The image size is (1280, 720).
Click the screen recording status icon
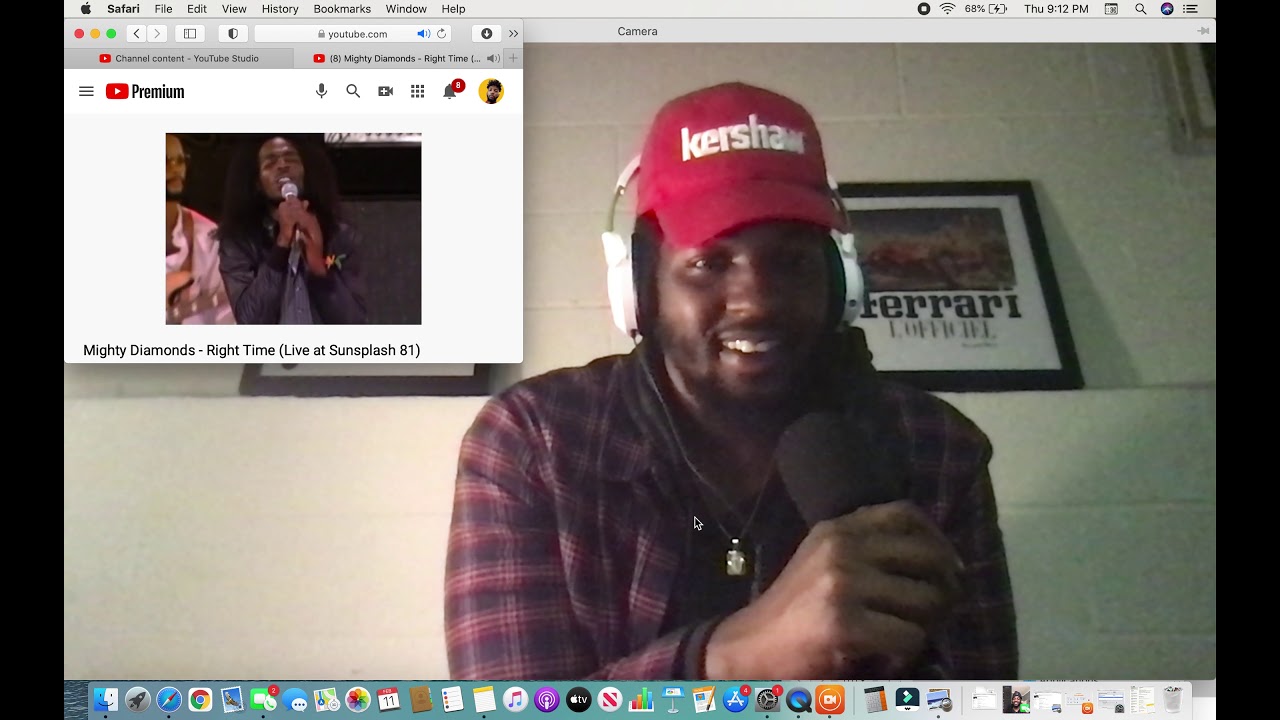(x=923, y=9)
